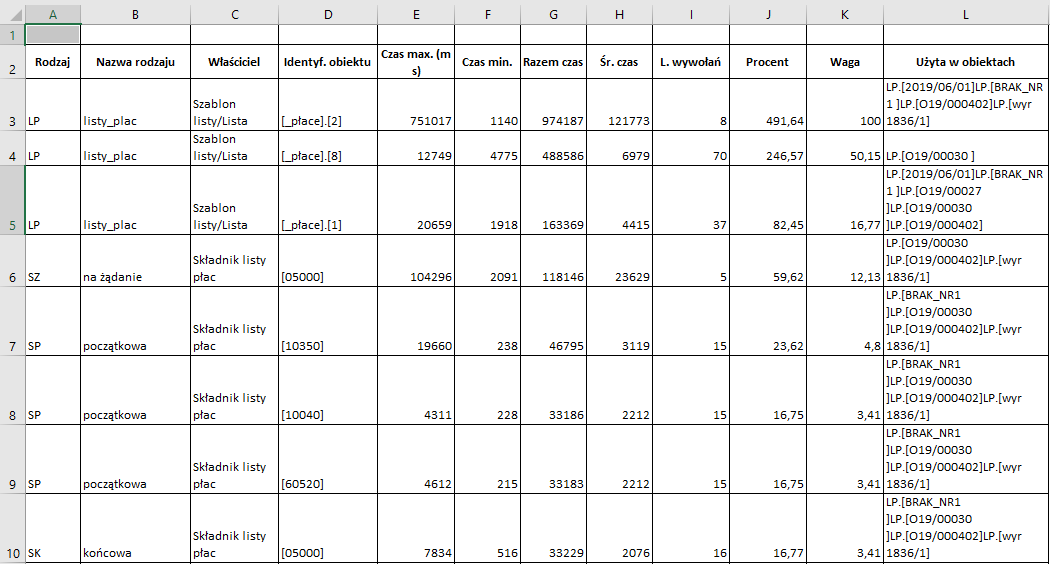The width and height of the screenshot is (1050, 564).
Task: Click cell with value 104296
Action: (416, 261)
